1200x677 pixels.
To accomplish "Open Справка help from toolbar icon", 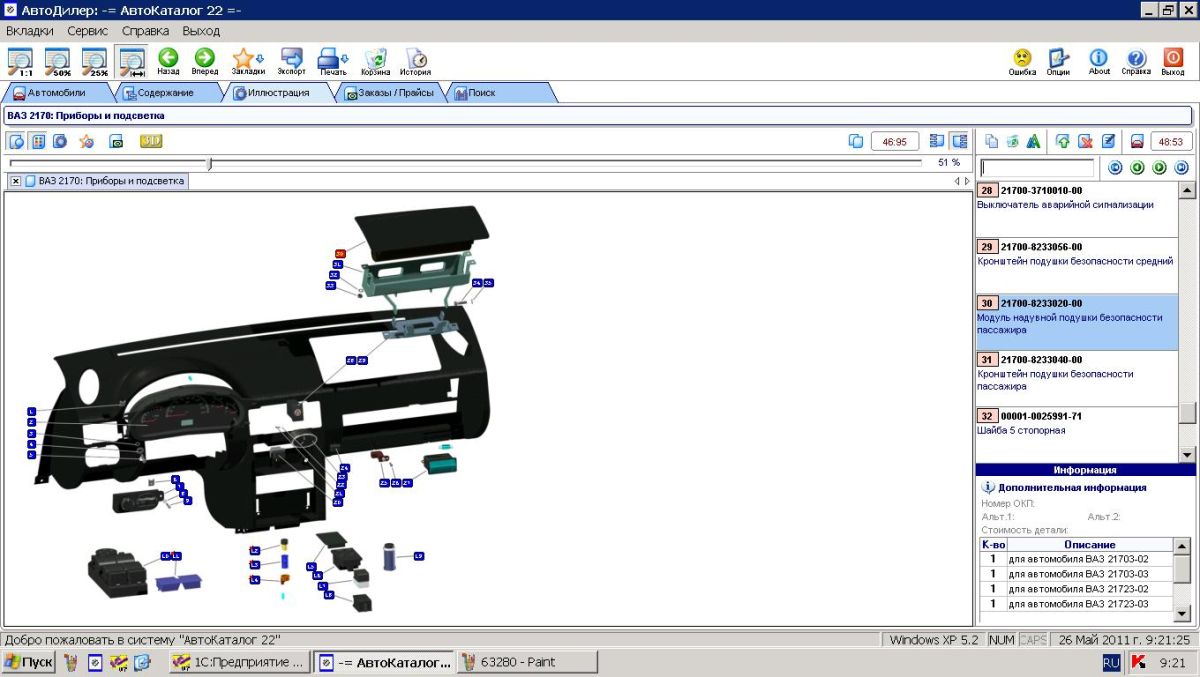I will [x=1136, y=62].
